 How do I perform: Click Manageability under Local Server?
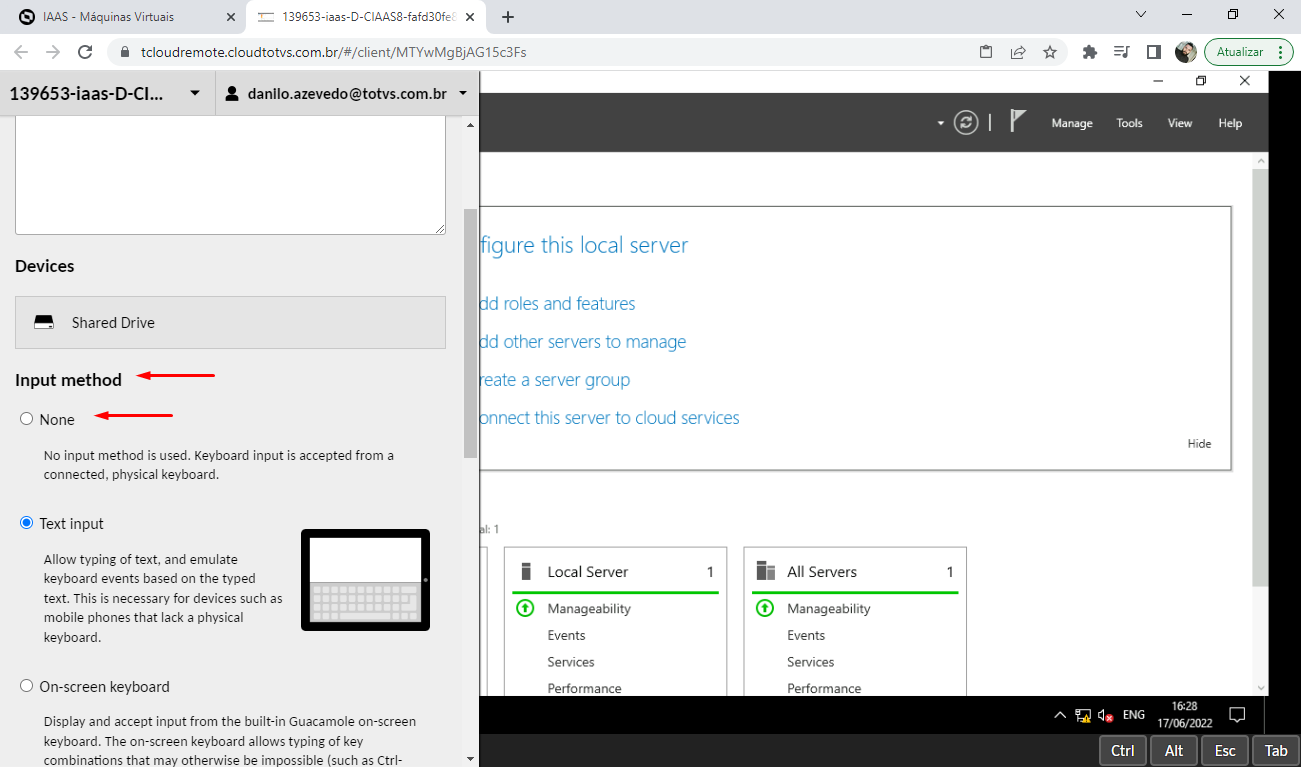(589, 608)
